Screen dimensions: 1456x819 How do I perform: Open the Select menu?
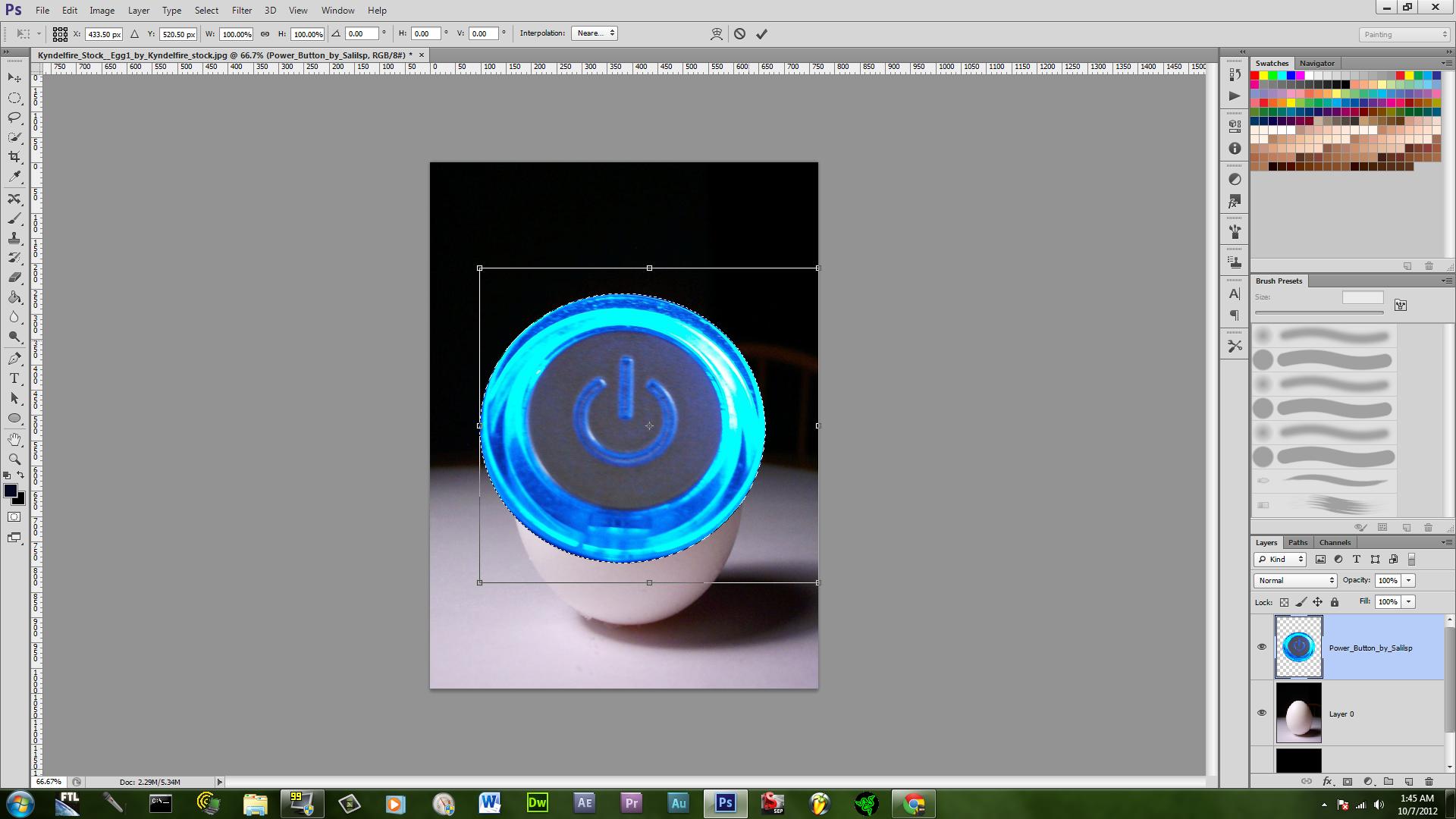206,11
